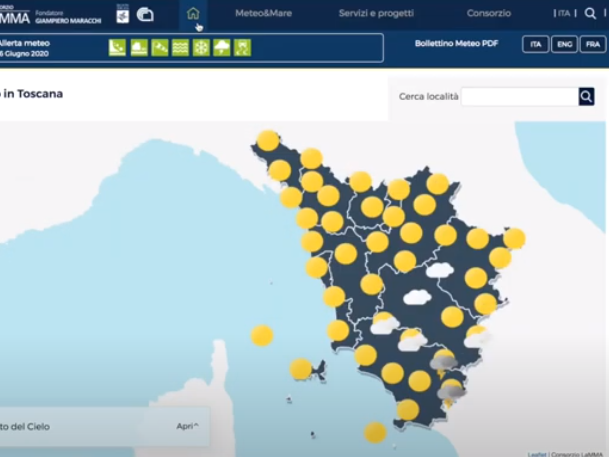Select the snowflake snow alert icon
Screen dimensions: 609x457
(201, 48)
